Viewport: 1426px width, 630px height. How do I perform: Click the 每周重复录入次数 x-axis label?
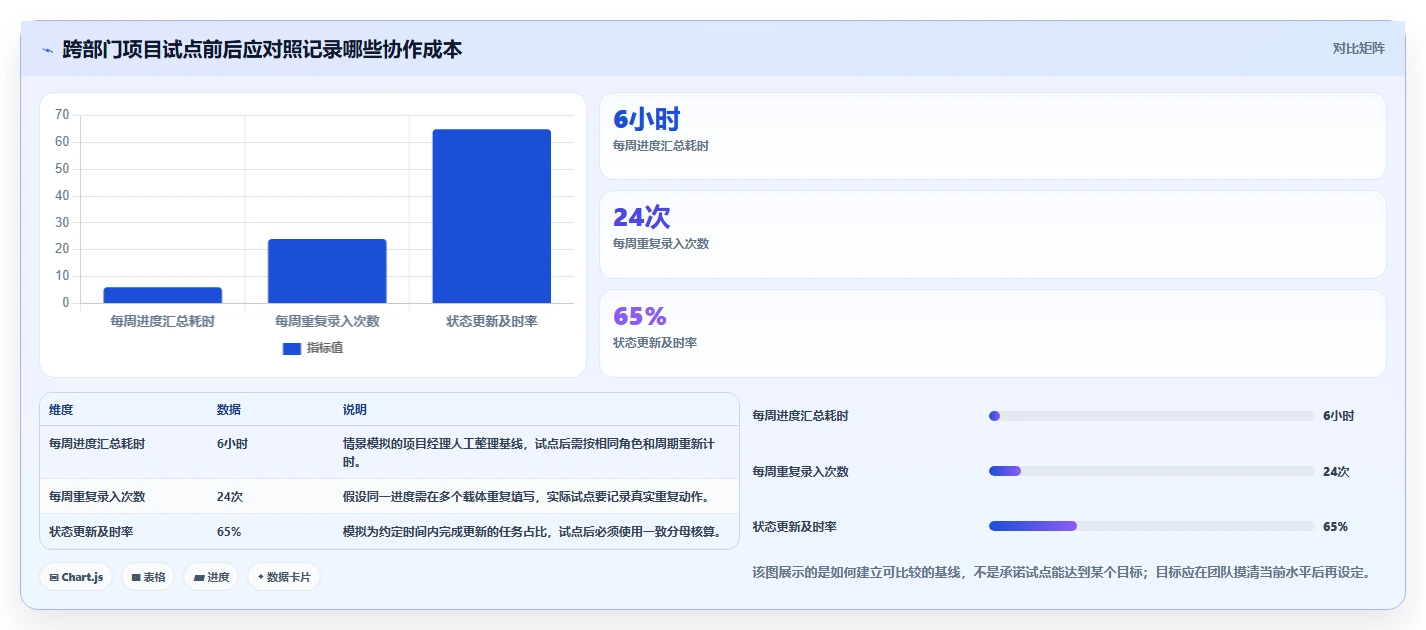pos(327,321)
